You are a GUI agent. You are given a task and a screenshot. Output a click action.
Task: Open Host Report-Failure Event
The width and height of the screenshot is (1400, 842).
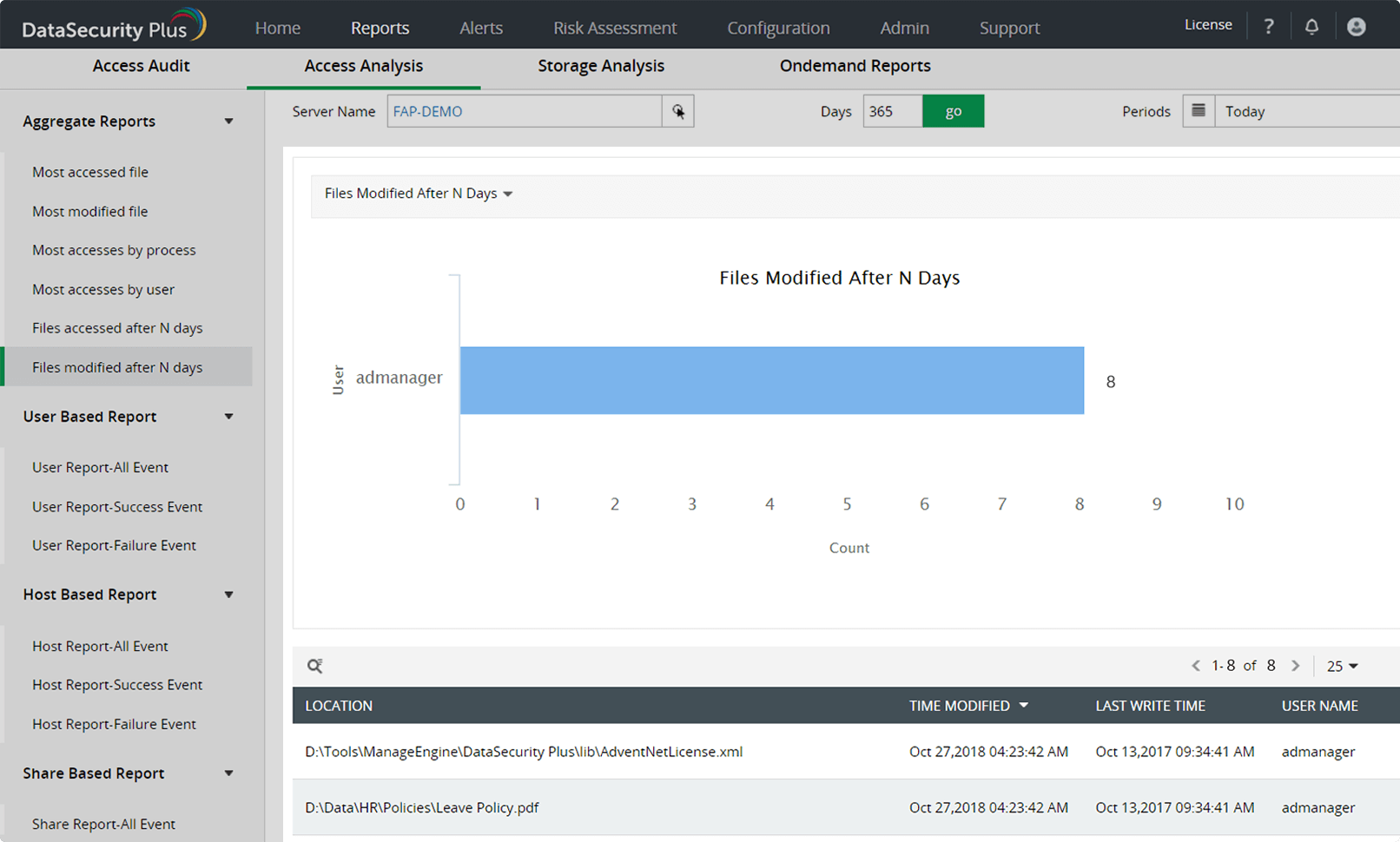(114, 724)
